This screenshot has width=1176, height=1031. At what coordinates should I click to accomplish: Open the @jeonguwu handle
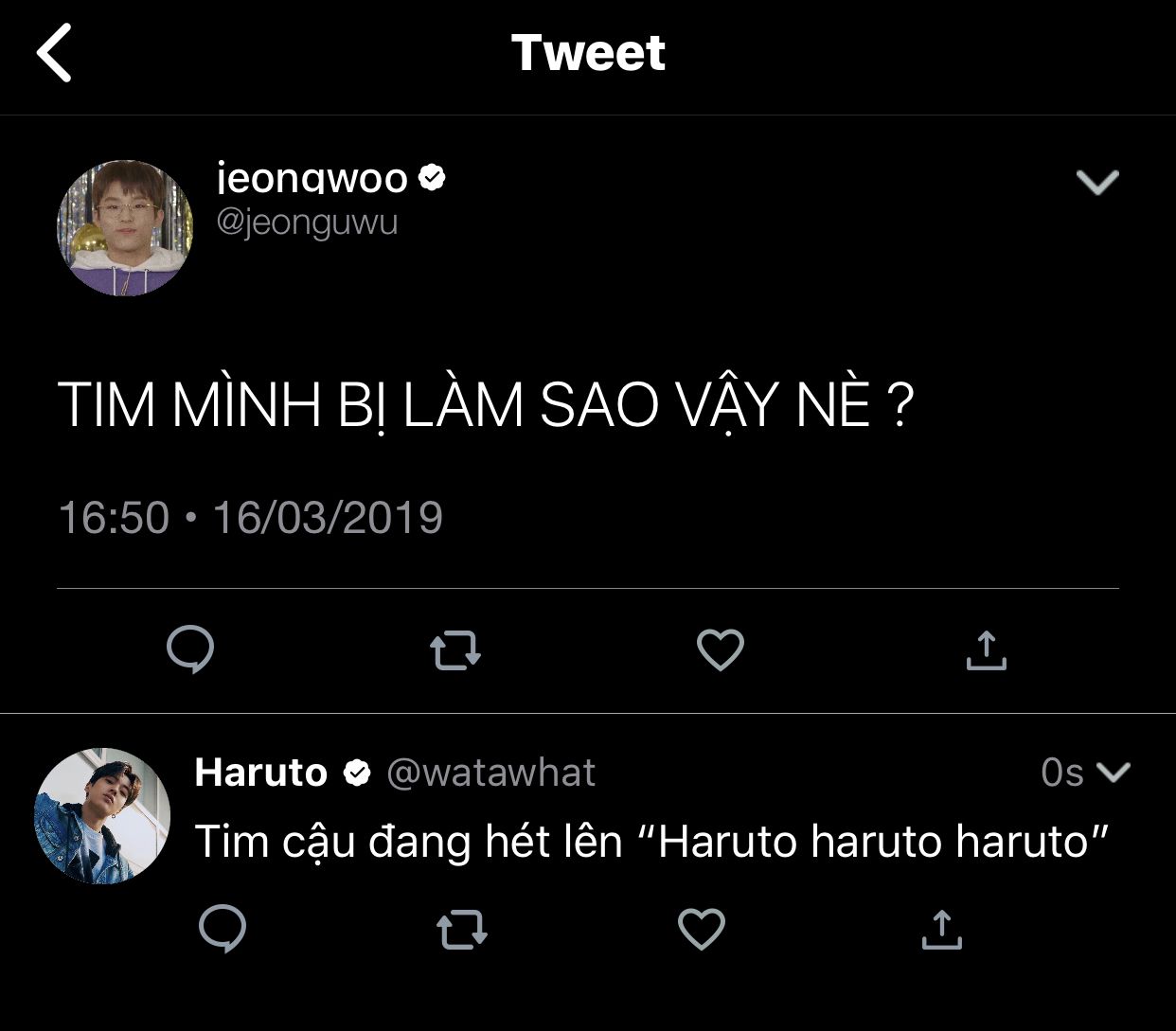pyautogui.click(x=308, y=223)
